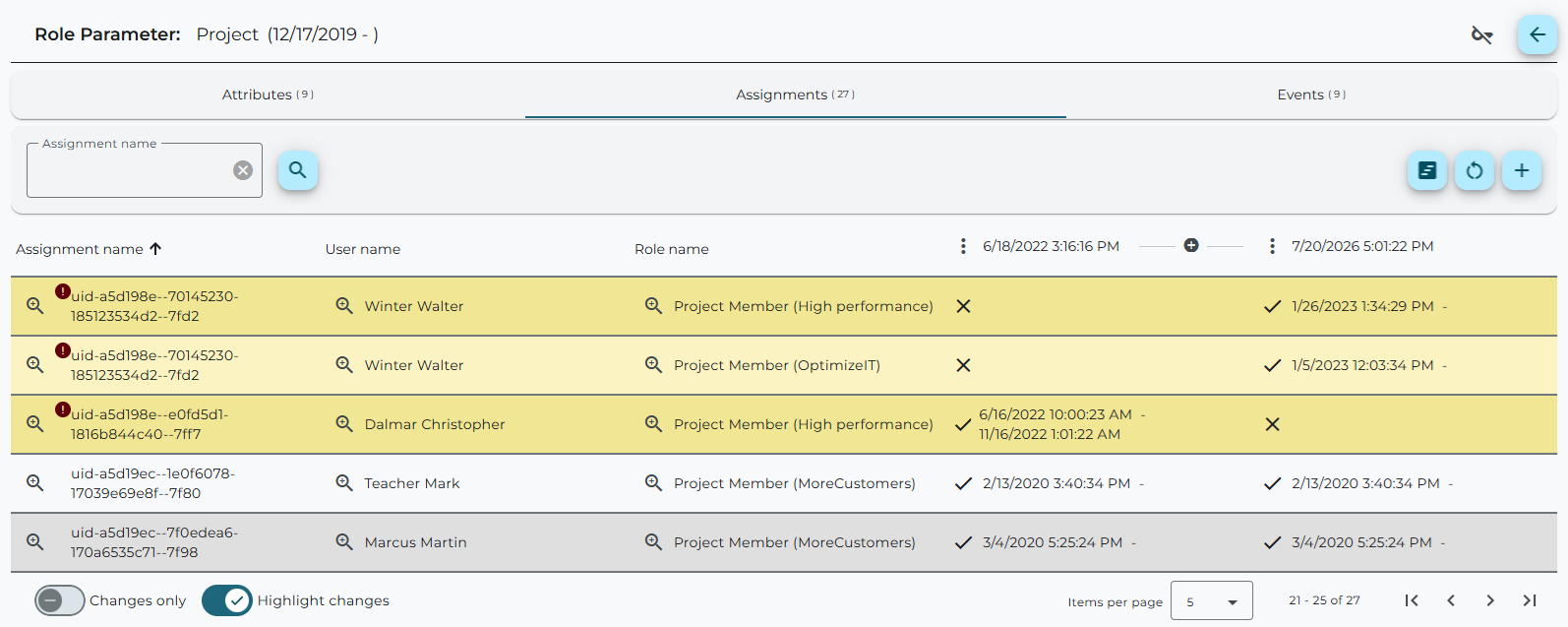Image resolution: width=1568 pixels, height=627 pixels.
Task: Click the back arrow button
Action: coord(1537,34)
